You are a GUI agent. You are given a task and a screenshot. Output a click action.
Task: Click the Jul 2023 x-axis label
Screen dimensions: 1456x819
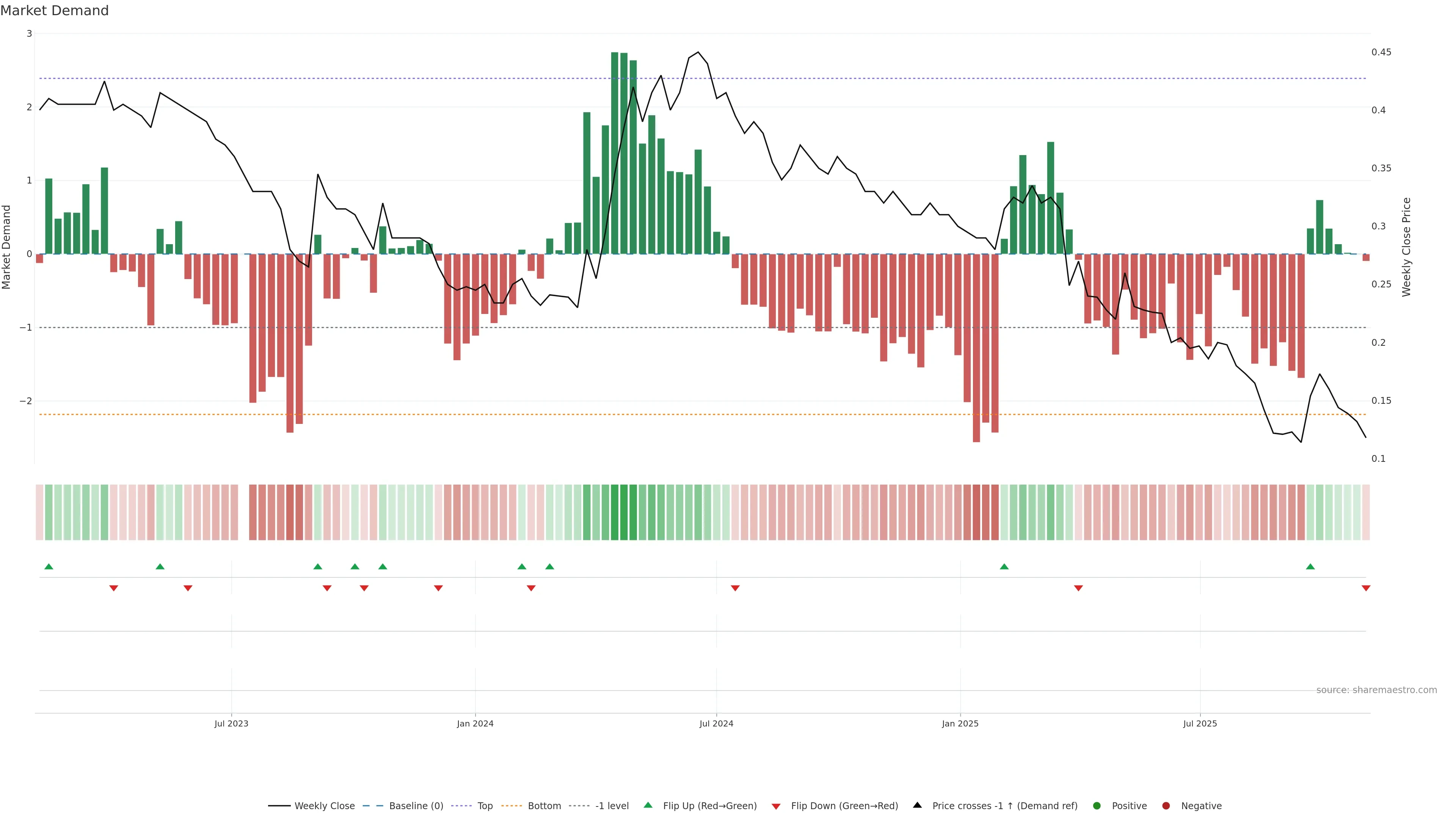click(231, 723)
